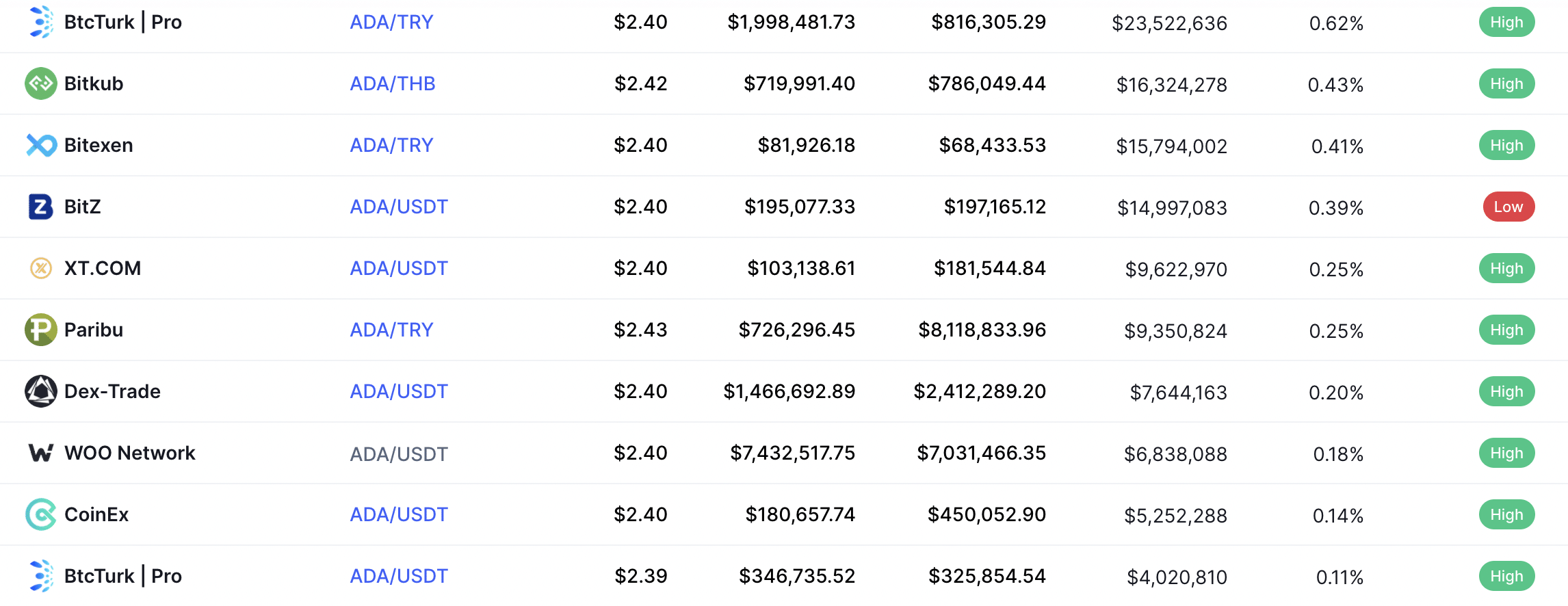Screen dimensions: 1568x606
Task: Click the WOO Network logo
Action: coord(41,453)
